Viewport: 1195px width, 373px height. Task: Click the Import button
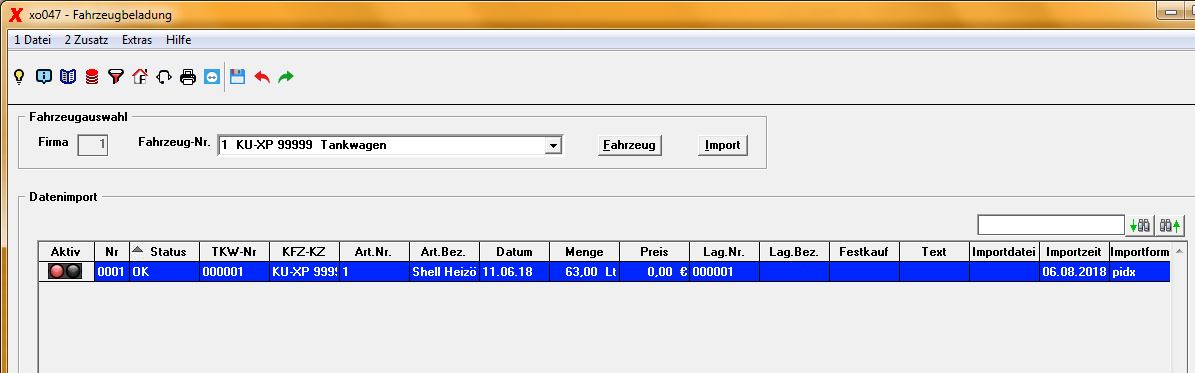point(722,145)
